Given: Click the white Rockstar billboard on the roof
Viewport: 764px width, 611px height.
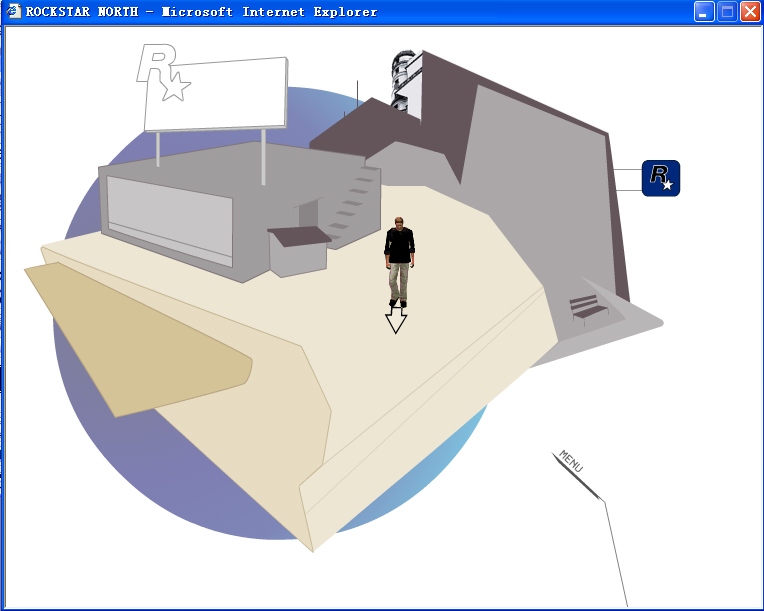Looking at the screenshot, I should pos(216,94).
